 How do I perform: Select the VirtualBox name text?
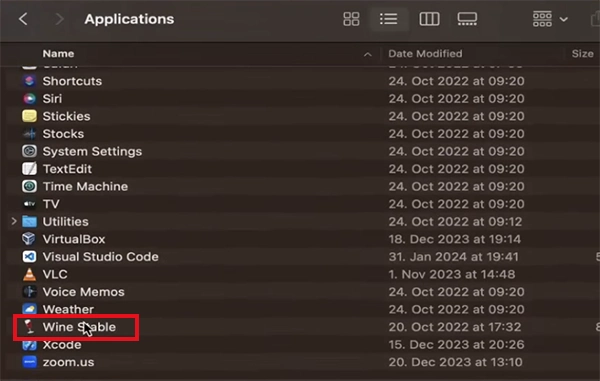click(73, 239)
